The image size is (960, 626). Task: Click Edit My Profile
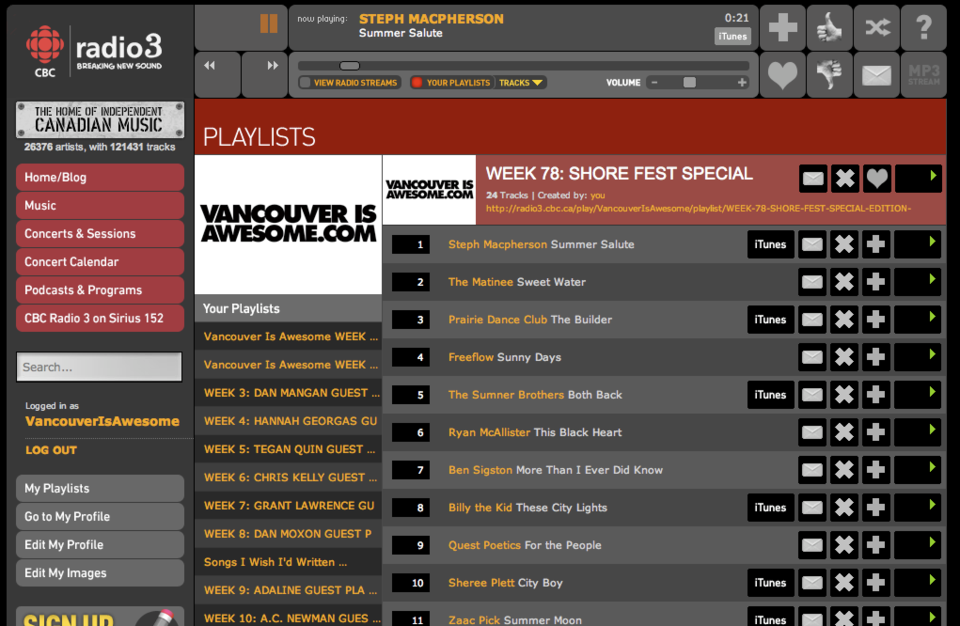tap(100, 545)
